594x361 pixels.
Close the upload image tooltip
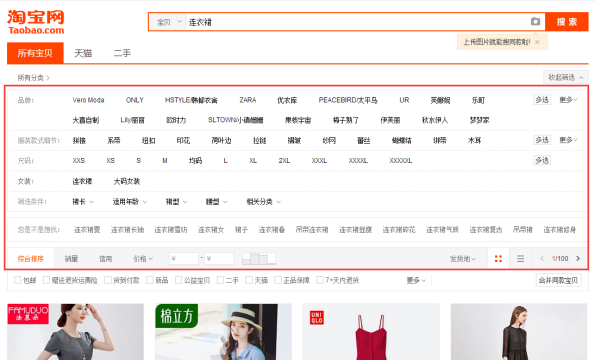pyautogui.click(x=537, y=42)
